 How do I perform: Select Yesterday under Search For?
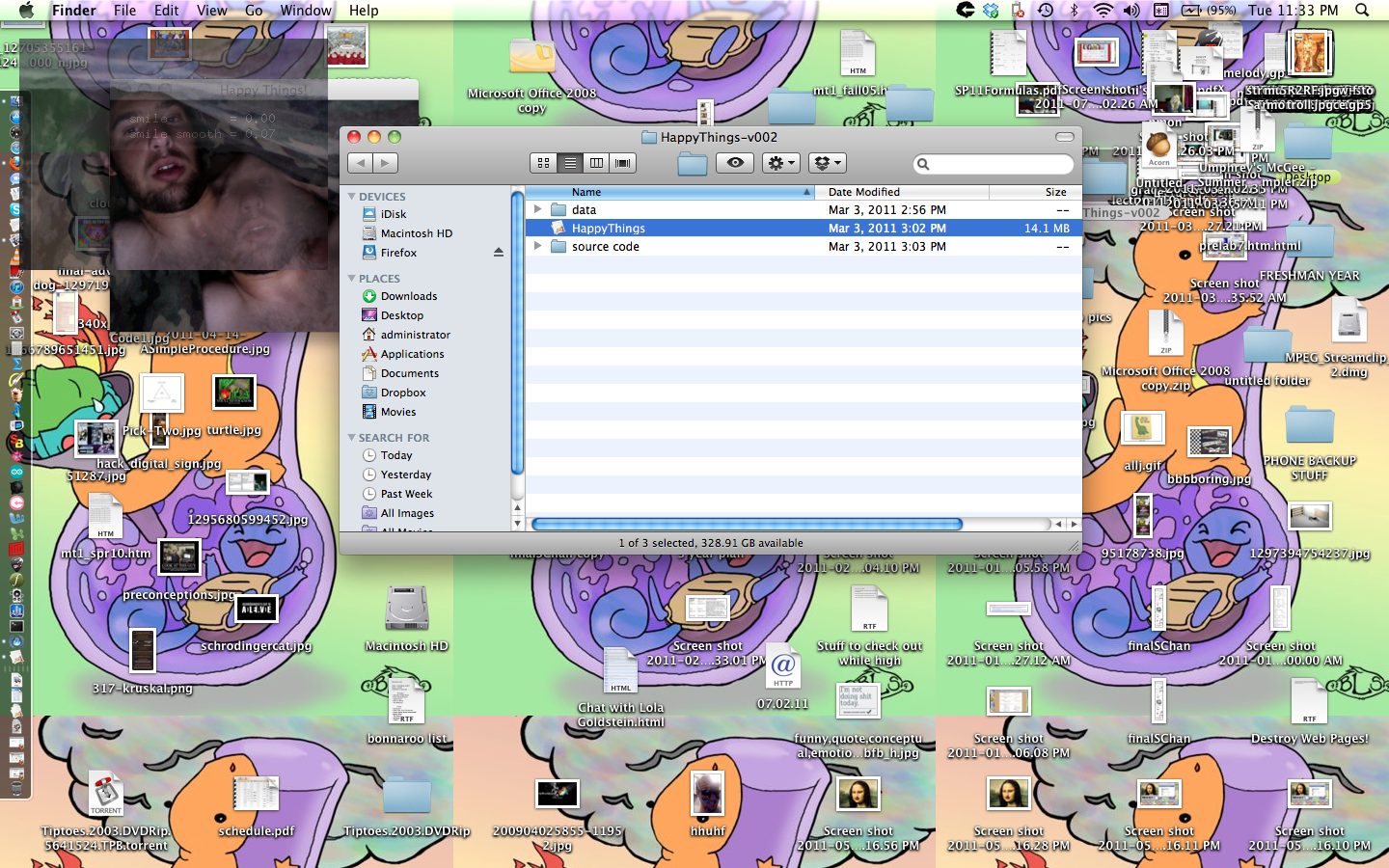point(405,475)
